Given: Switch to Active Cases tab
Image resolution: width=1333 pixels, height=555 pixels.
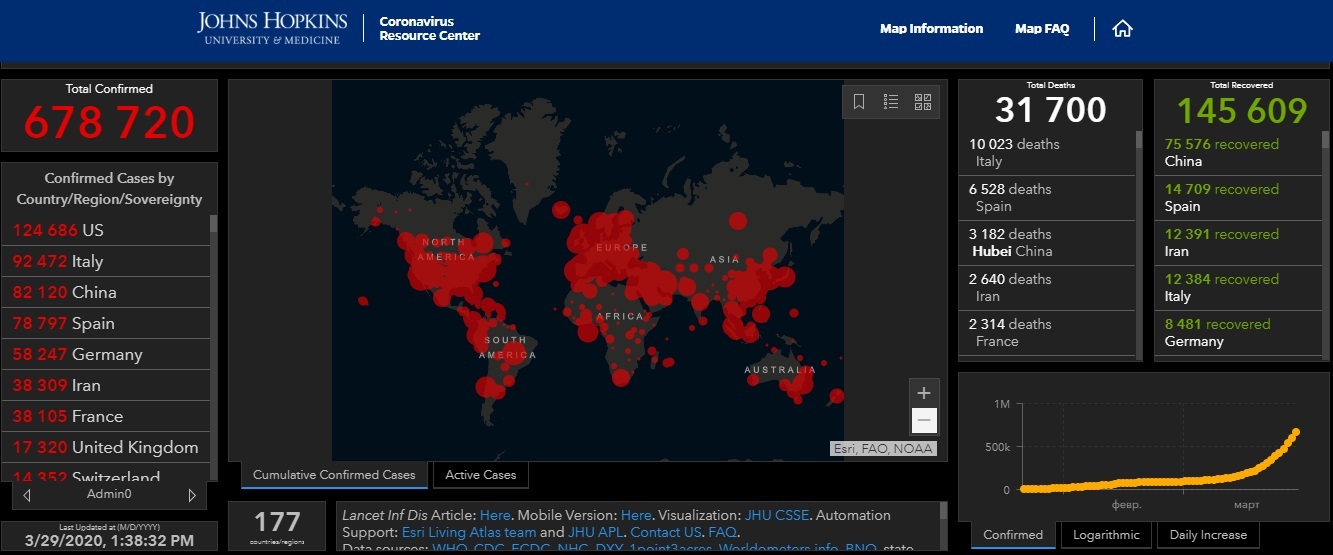Looking at the screenshot, I should pos(481,475).
